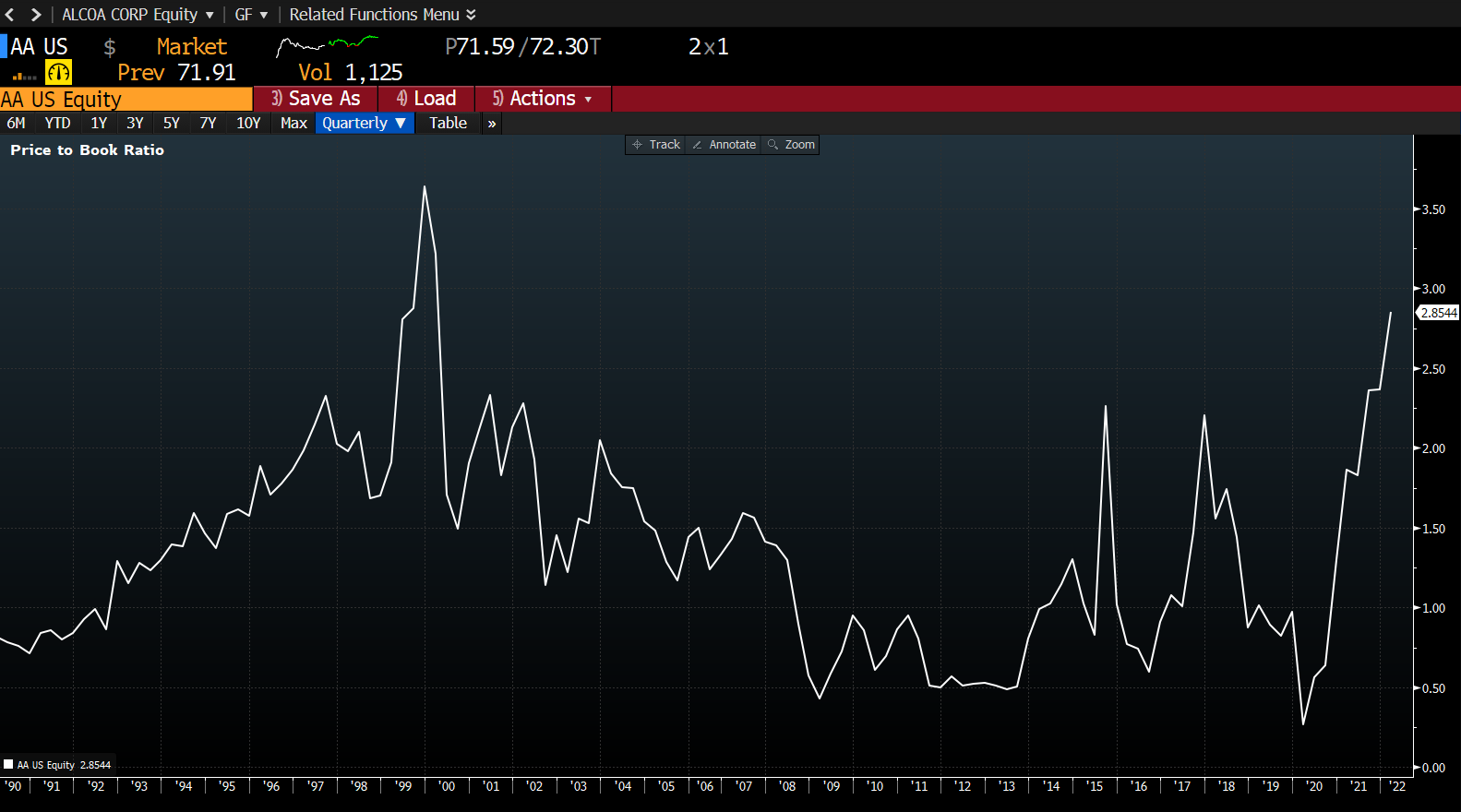Open the GF function dropdown
The height and width of the screenshot is (812, 1461).
tap(251, 15)
